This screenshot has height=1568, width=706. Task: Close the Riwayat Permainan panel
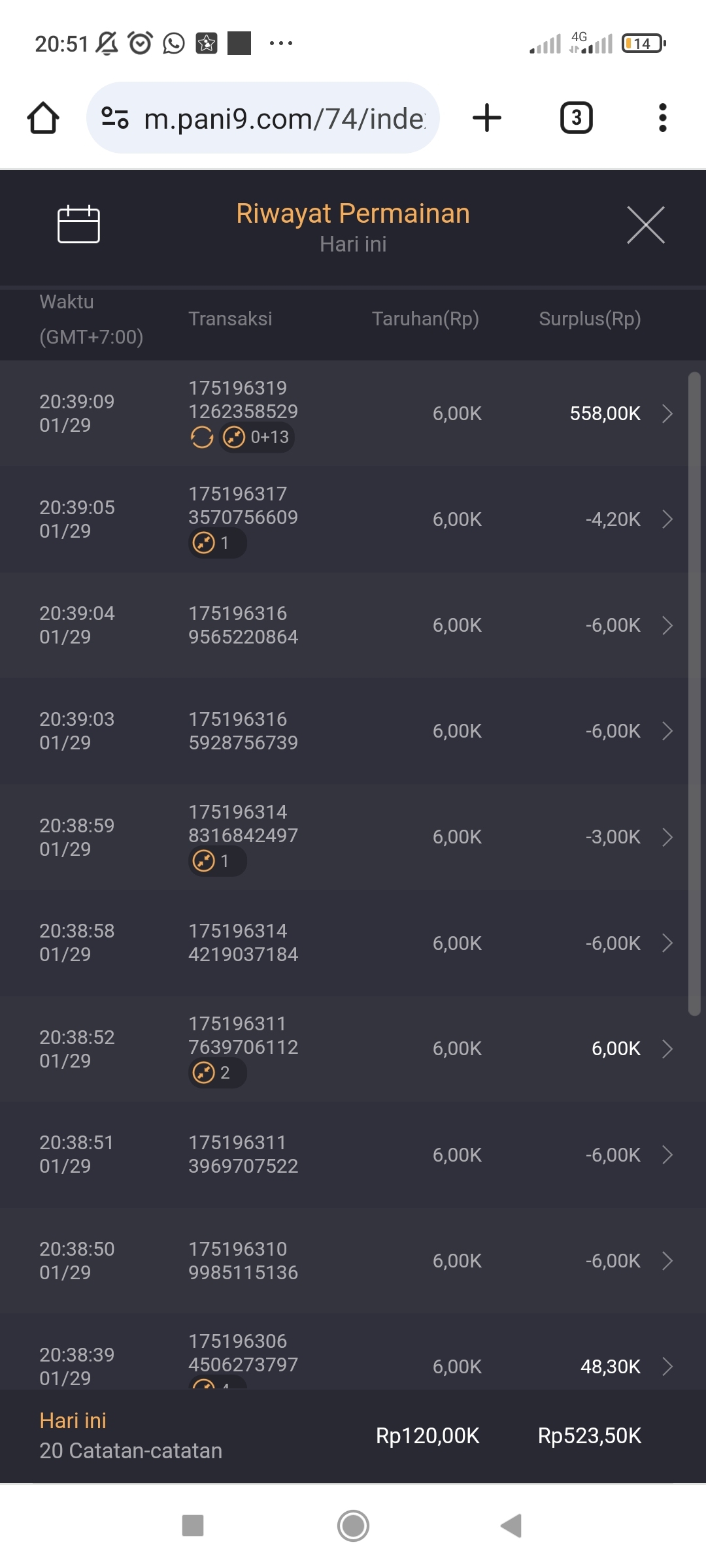click(645, 225)
